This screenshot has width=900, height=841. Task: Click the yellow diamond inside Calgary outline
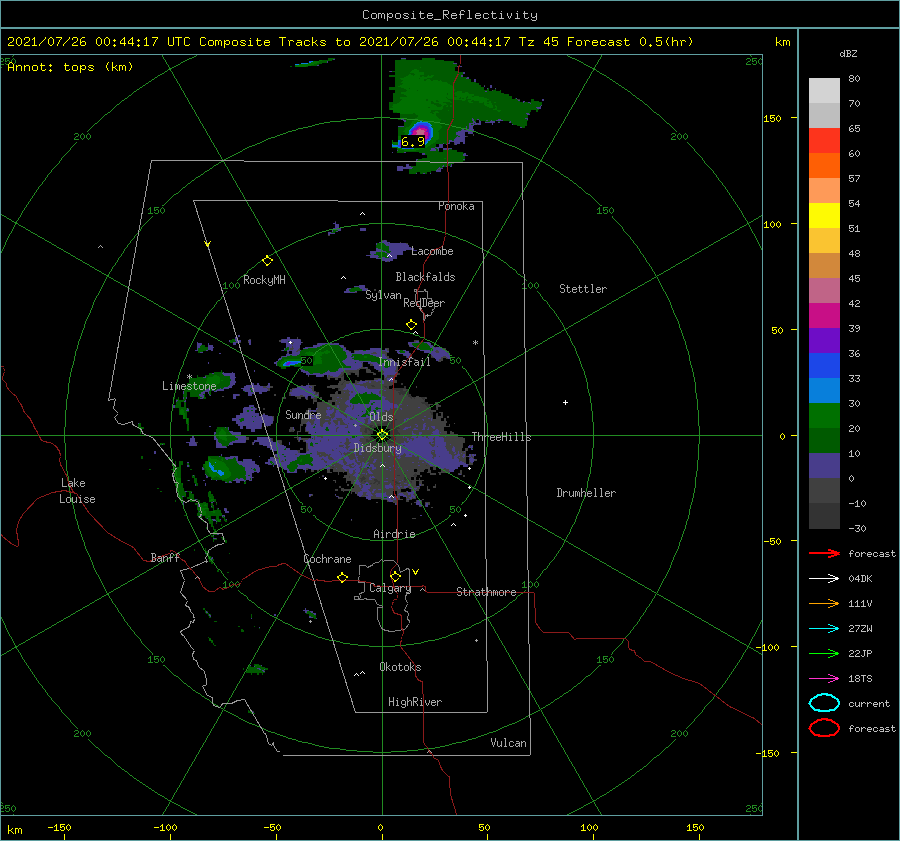click(x=395, y=576)
